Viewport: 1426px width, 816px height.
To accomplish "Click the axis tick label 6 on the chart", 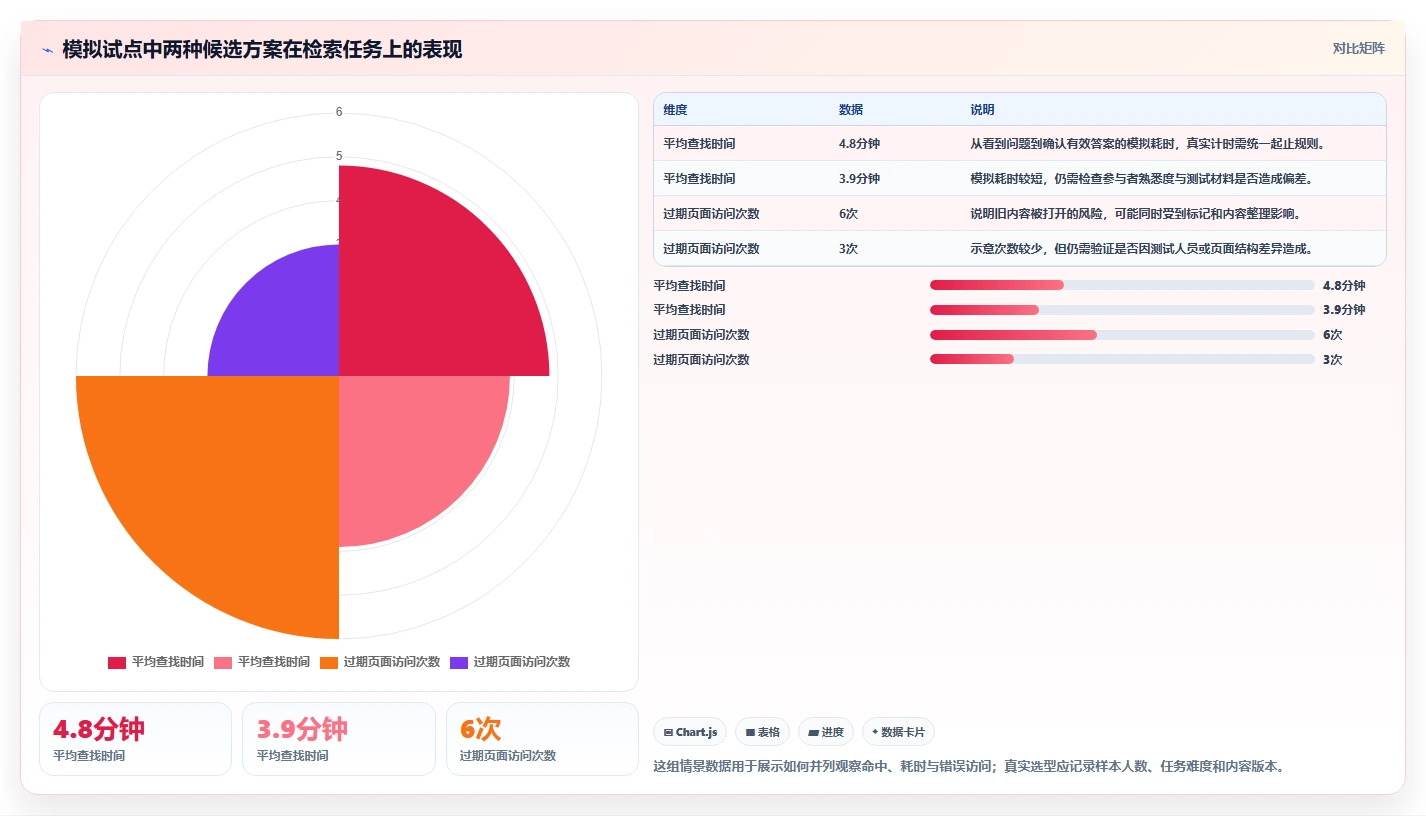I will coord(339,112).
